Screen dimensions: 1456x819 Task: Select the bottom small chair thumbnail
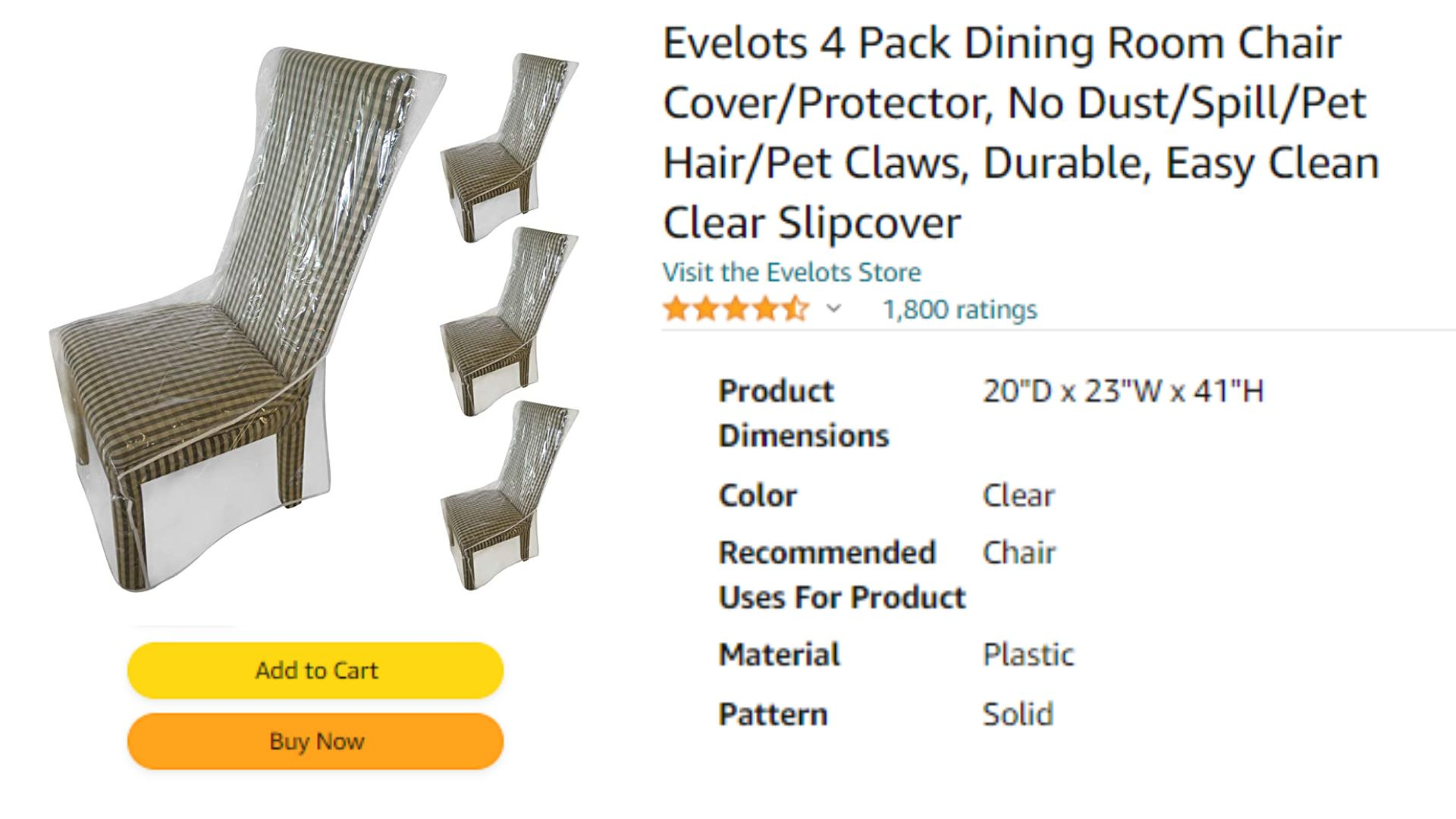pos(509,495)
